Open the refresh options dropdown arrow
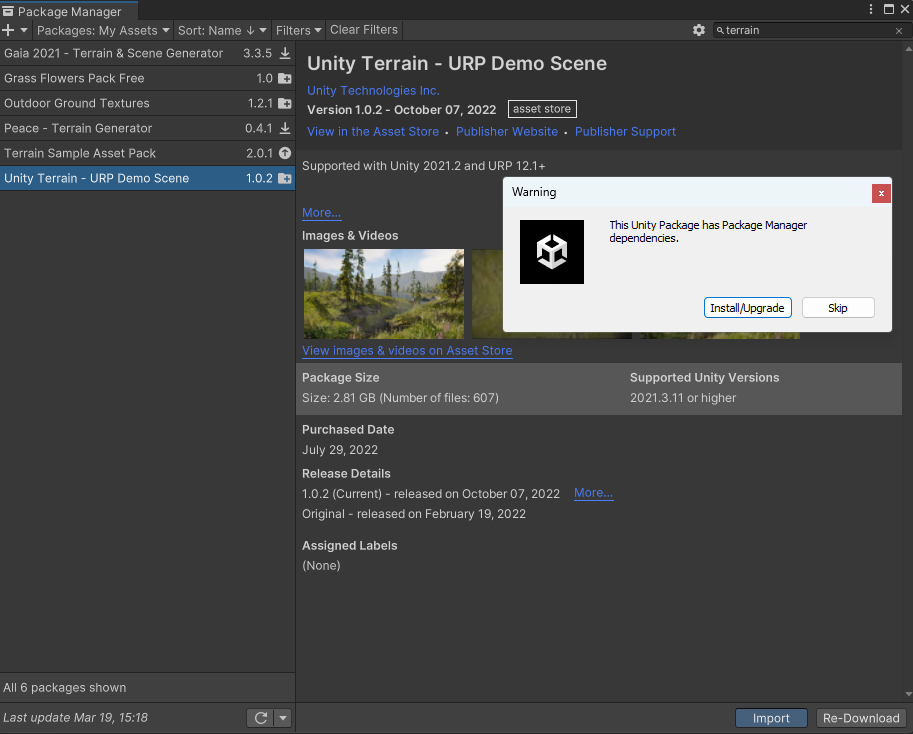Viewport: 913px width, 734px height. (283, 718)
